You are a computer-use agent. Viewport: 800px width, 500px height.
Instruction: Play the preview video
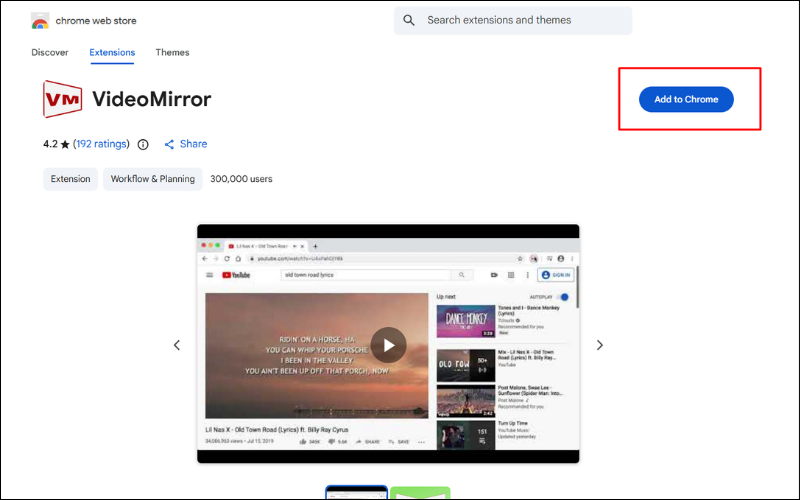[388, 345]
